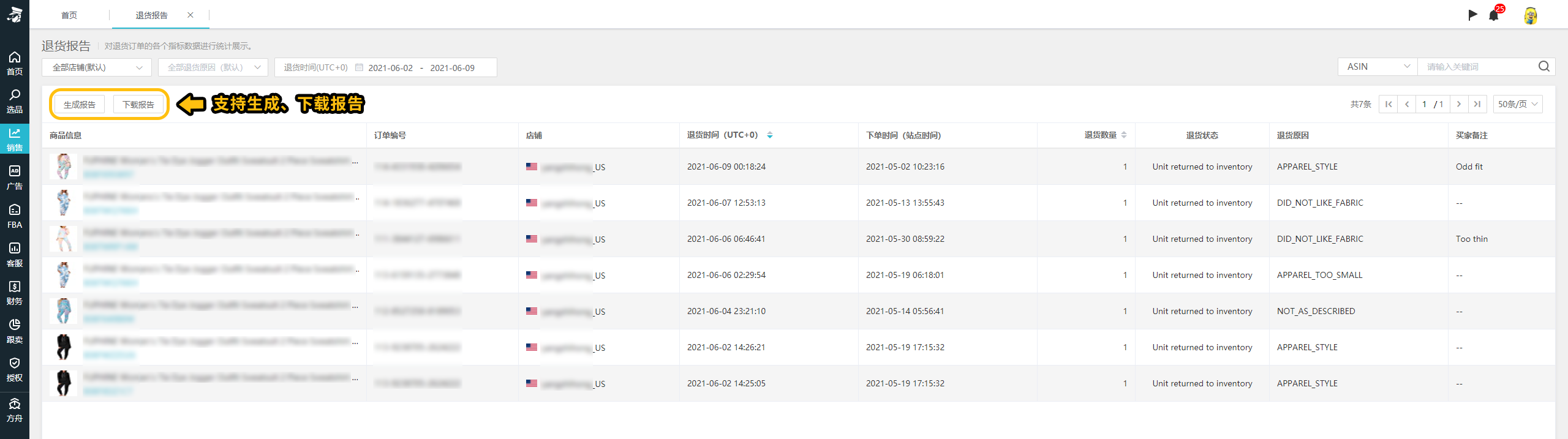Expand the 全部店铺(默认) store dropdown
Image resolution: width=1568 pixels, height=439 pixels.
coord(97,67)
